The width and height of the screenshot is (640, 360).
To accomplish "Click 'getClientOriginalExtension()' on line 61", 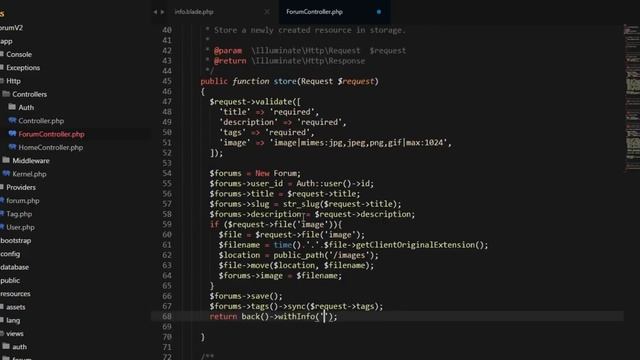I will pyautogui.click(x=420, y=245).
